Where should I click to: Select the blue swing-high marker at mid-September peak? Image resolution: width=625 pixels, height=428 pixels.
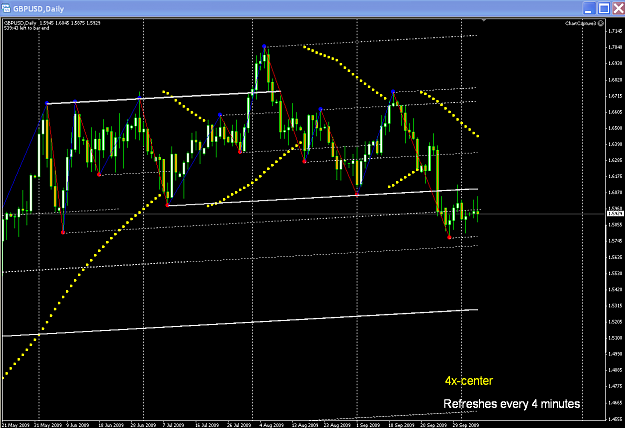coord(393,92)
